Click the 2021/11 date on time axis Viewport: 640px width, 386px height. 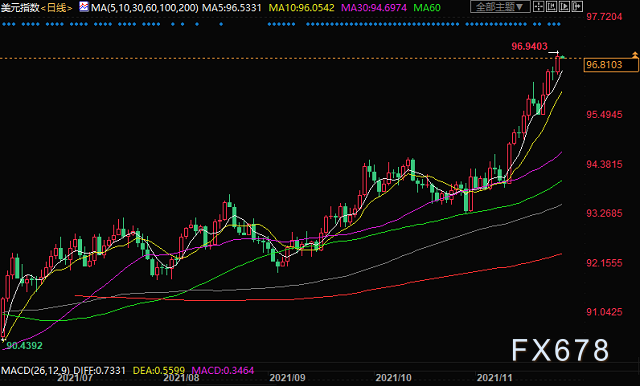(x=494, y=377)
